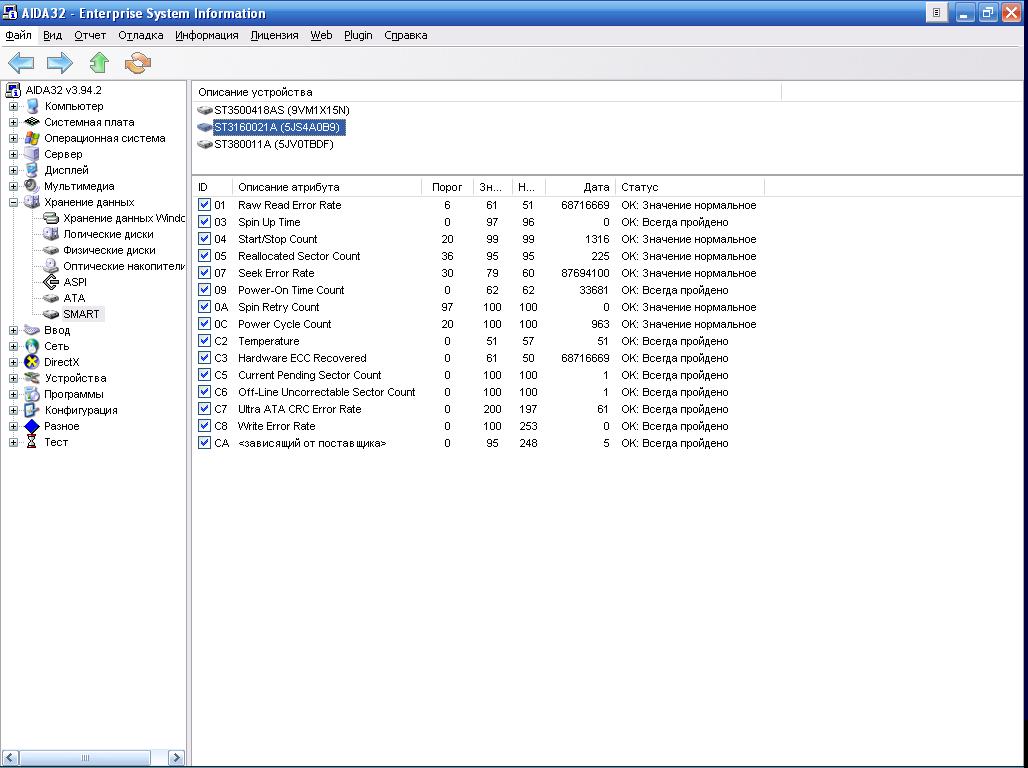Click the ST3500418AS drive icon

click(x=205, y=110)
